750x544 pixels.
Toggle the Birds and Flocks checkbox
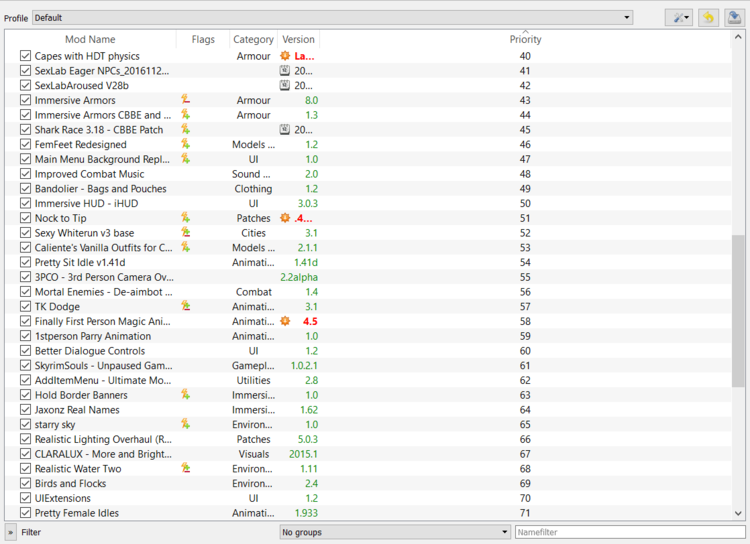[x=25, y=484]
